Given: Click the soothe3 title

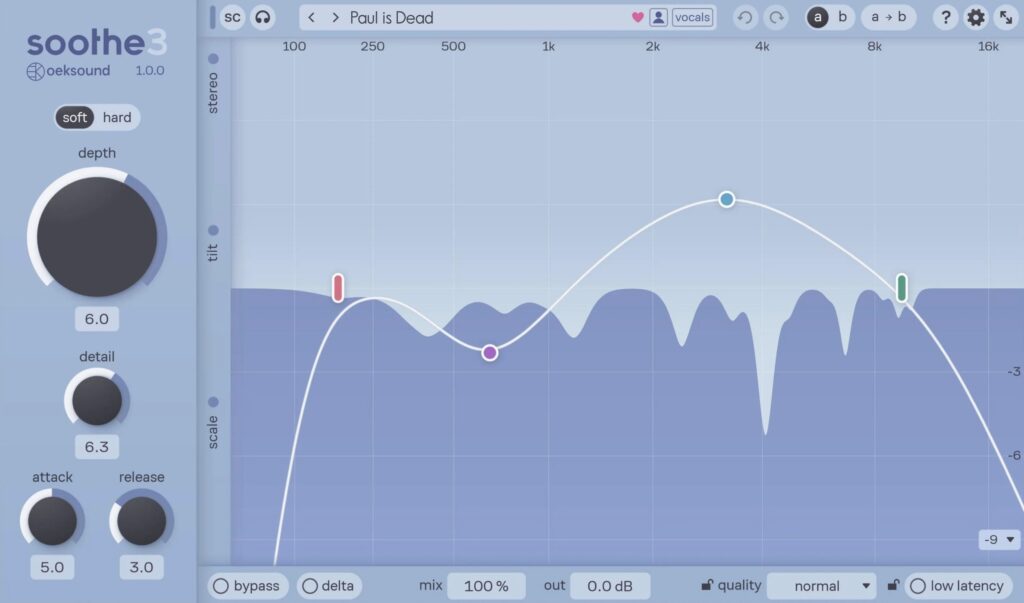Looking at the screenshot, I should coord(97,43).
